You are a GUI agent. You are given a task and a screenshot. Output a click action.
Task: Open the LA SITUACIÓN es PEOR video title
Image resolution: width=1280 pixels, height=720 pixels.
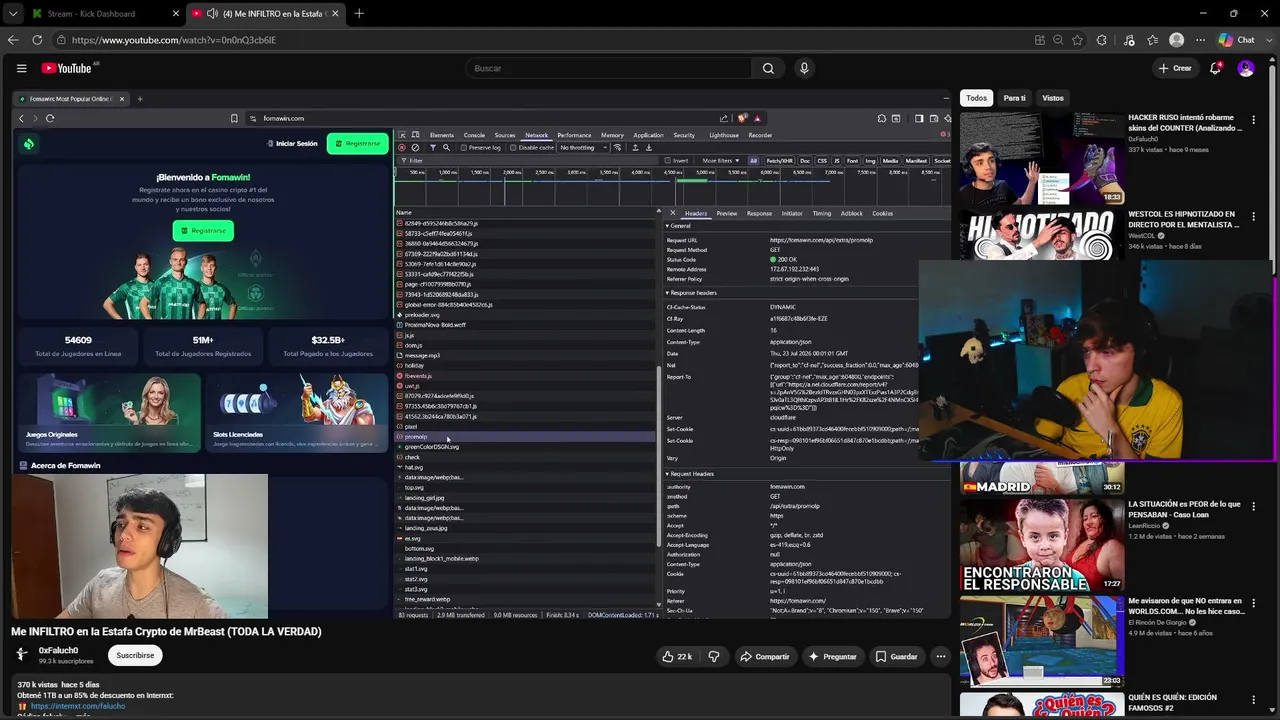[1185, 510]
